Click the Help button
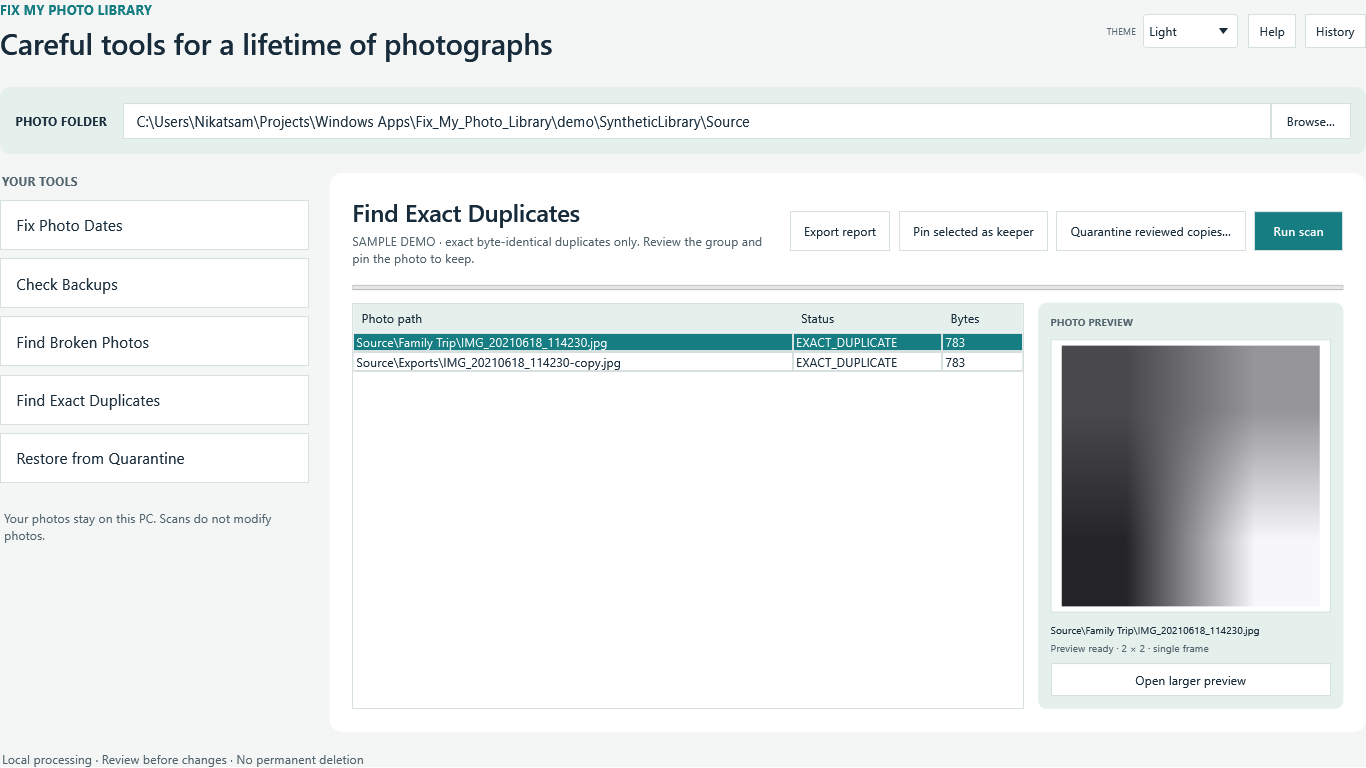This screenshot has height=768, width=1366. 1272,31
